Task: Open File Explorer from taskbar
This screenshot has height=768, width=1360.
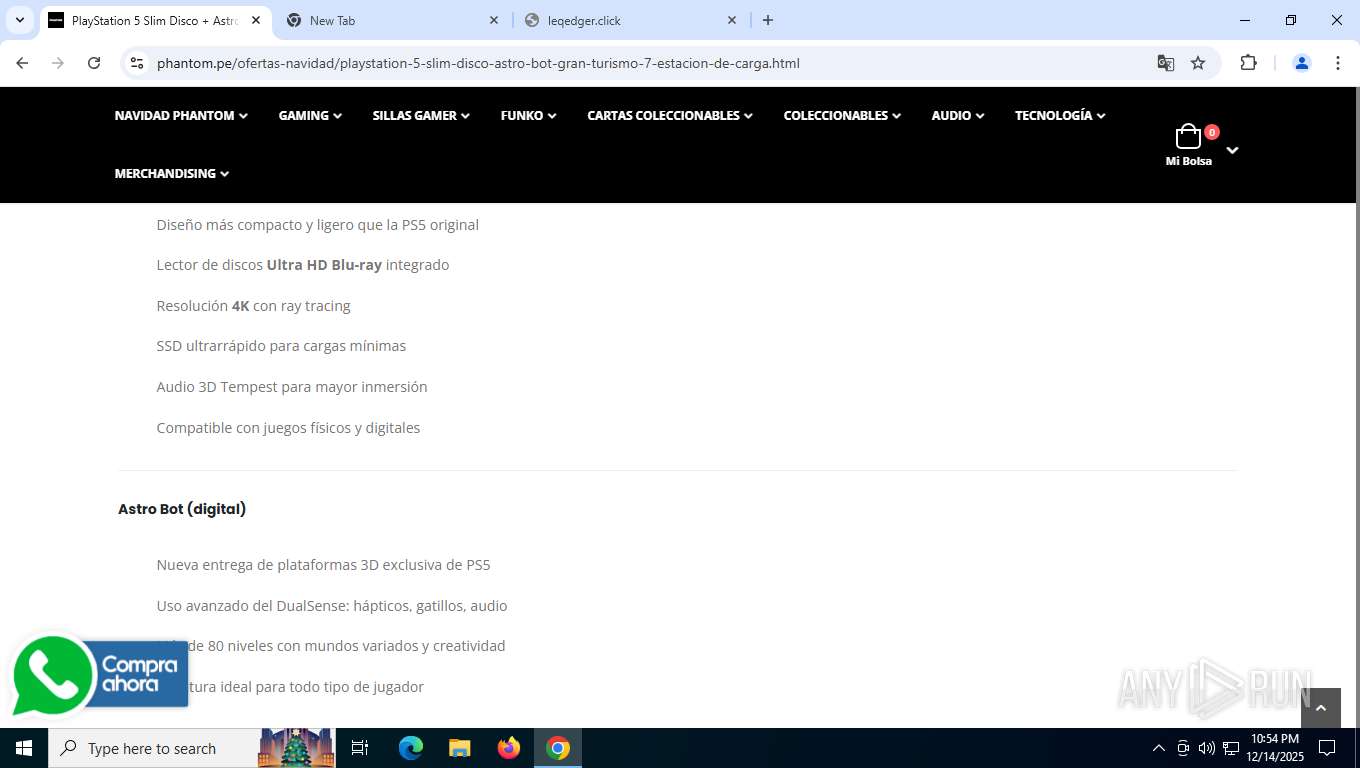Action: pos(460,748)
